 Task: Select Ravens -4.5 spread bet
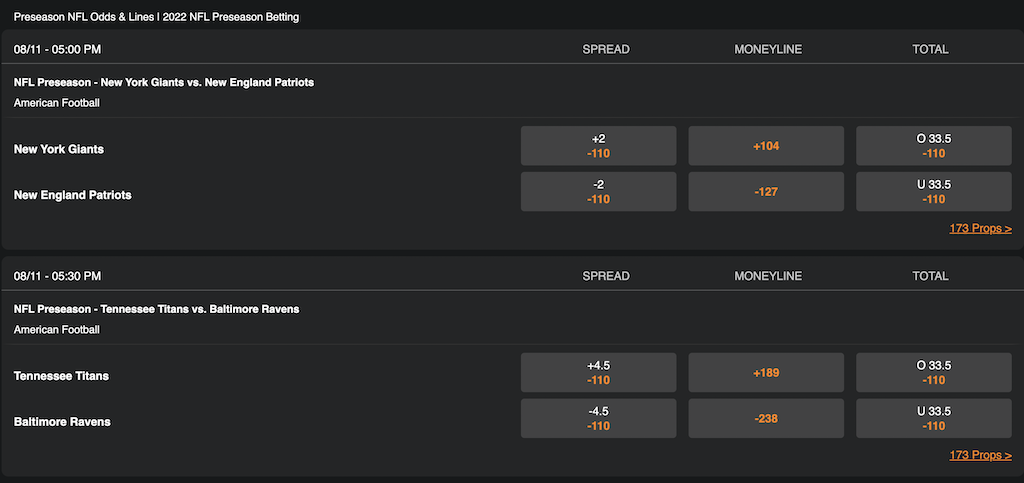coord(598,419)
